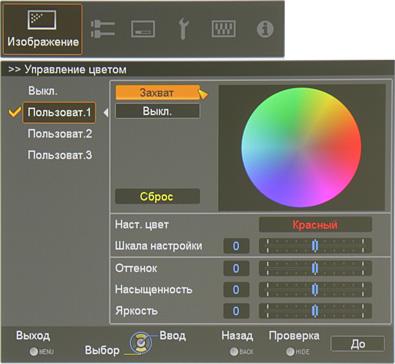The width and height of the screenshot is (395, 364).
Task: Click the color wheel picker
Action: pyautogui.click(x=301, y=148)
